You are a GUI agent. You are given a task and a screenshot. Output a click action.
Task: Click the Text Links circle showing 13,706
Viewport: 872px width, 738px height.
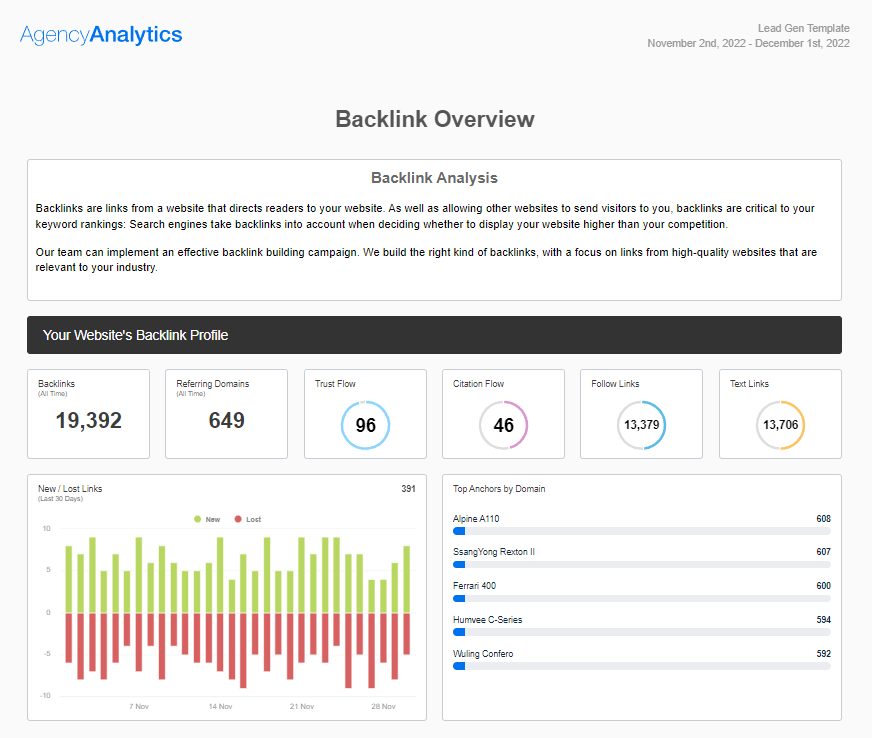pyautogui.click(x=779, y=425)
